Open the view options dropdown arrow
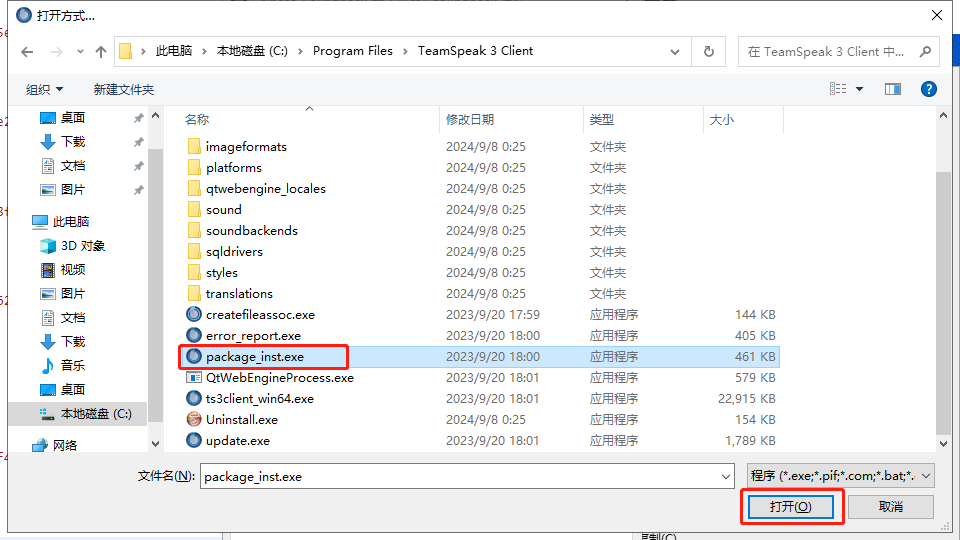960x540 pixels. (859, 89)
